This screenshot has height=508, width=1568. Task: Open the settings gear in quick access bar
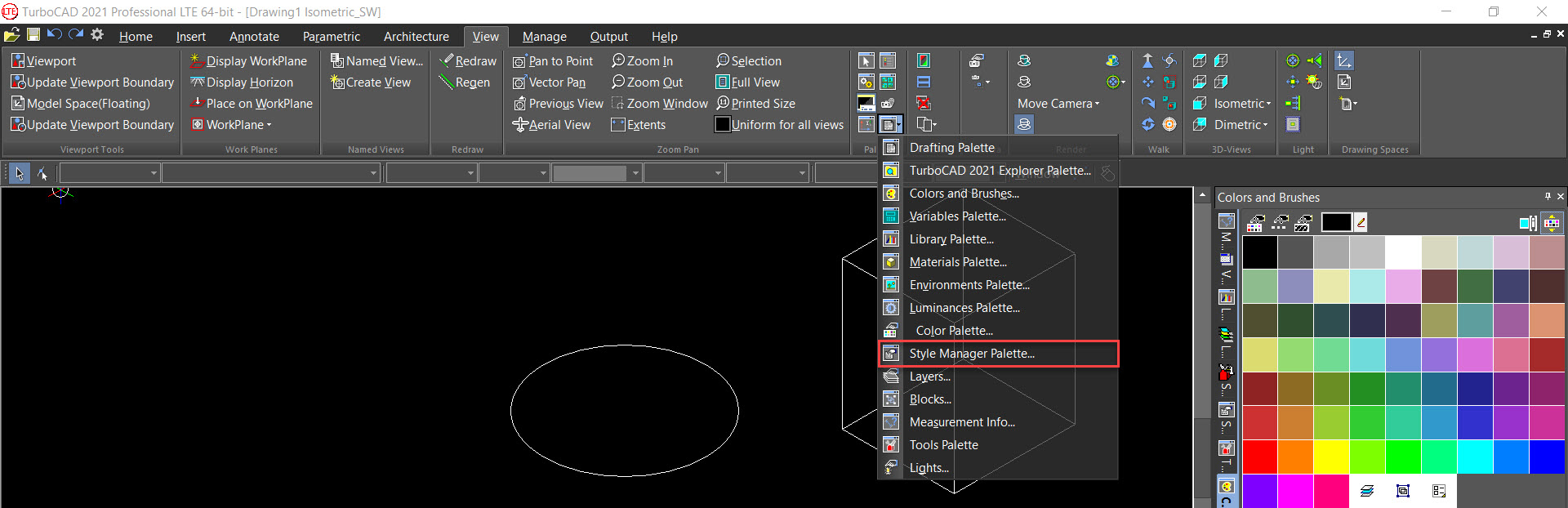[97, 34]
